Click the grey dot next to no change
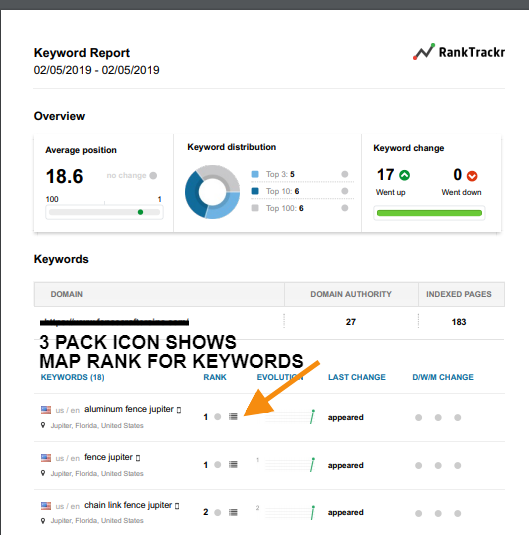Image resolution: width=529 pixels, height=535 pixels. 153,175
